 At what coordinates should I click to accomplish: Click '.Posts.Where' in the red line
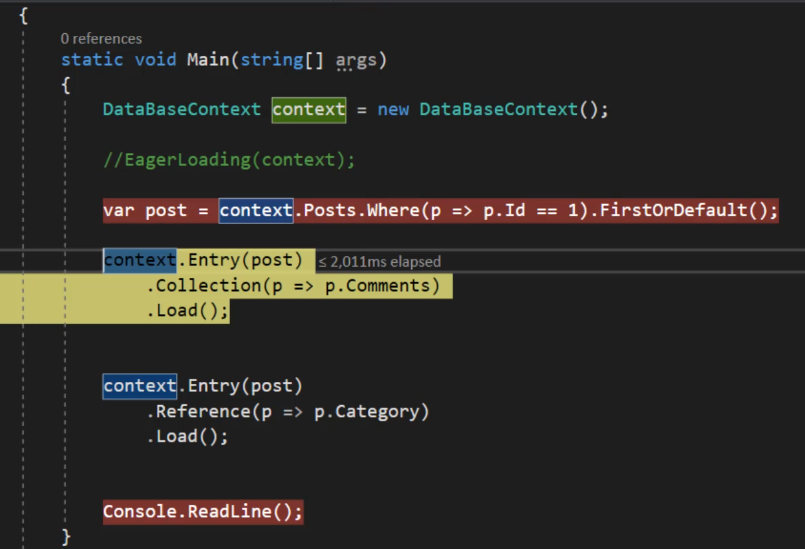click(357, 210)
